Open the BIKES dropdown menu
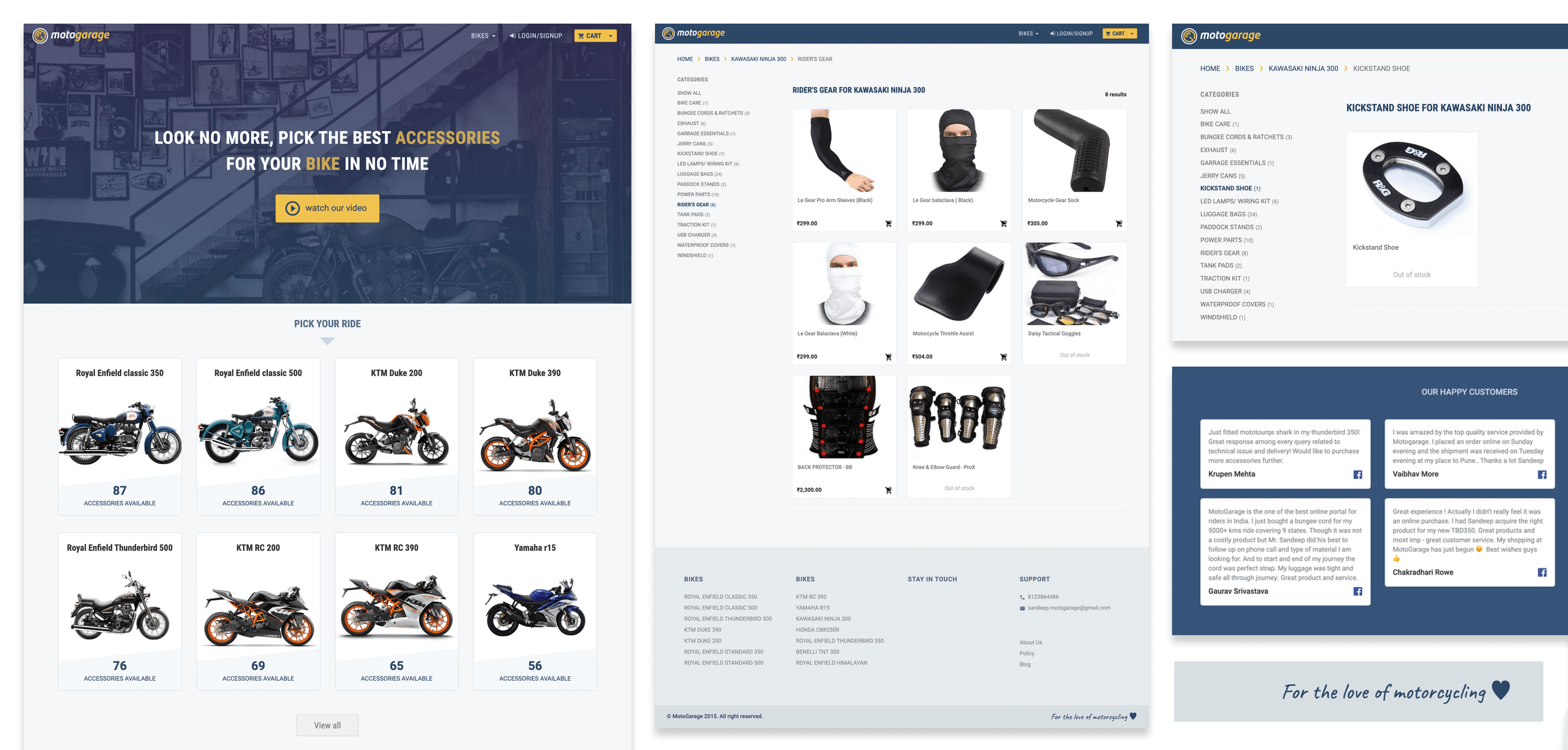Image resolution: width=1568 pixels, height=750 pixels. pyautogui.click(x=481, y=35)
